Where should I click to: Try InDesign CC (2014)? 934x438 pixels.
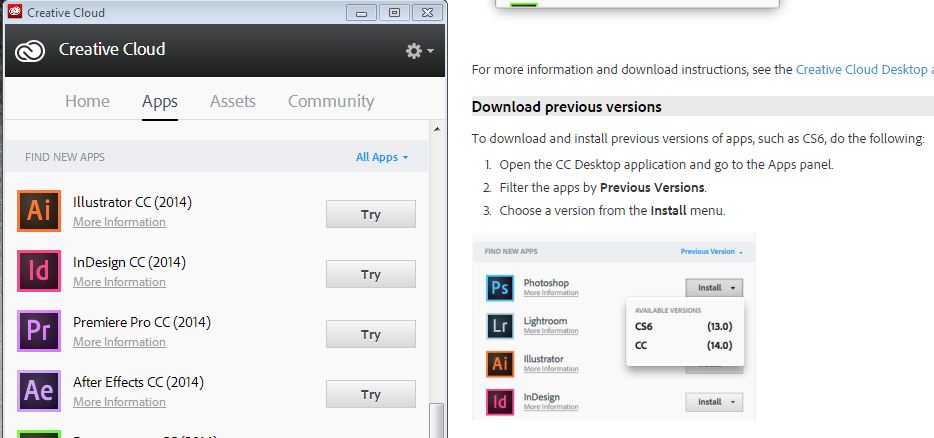(x=371, y=274)
